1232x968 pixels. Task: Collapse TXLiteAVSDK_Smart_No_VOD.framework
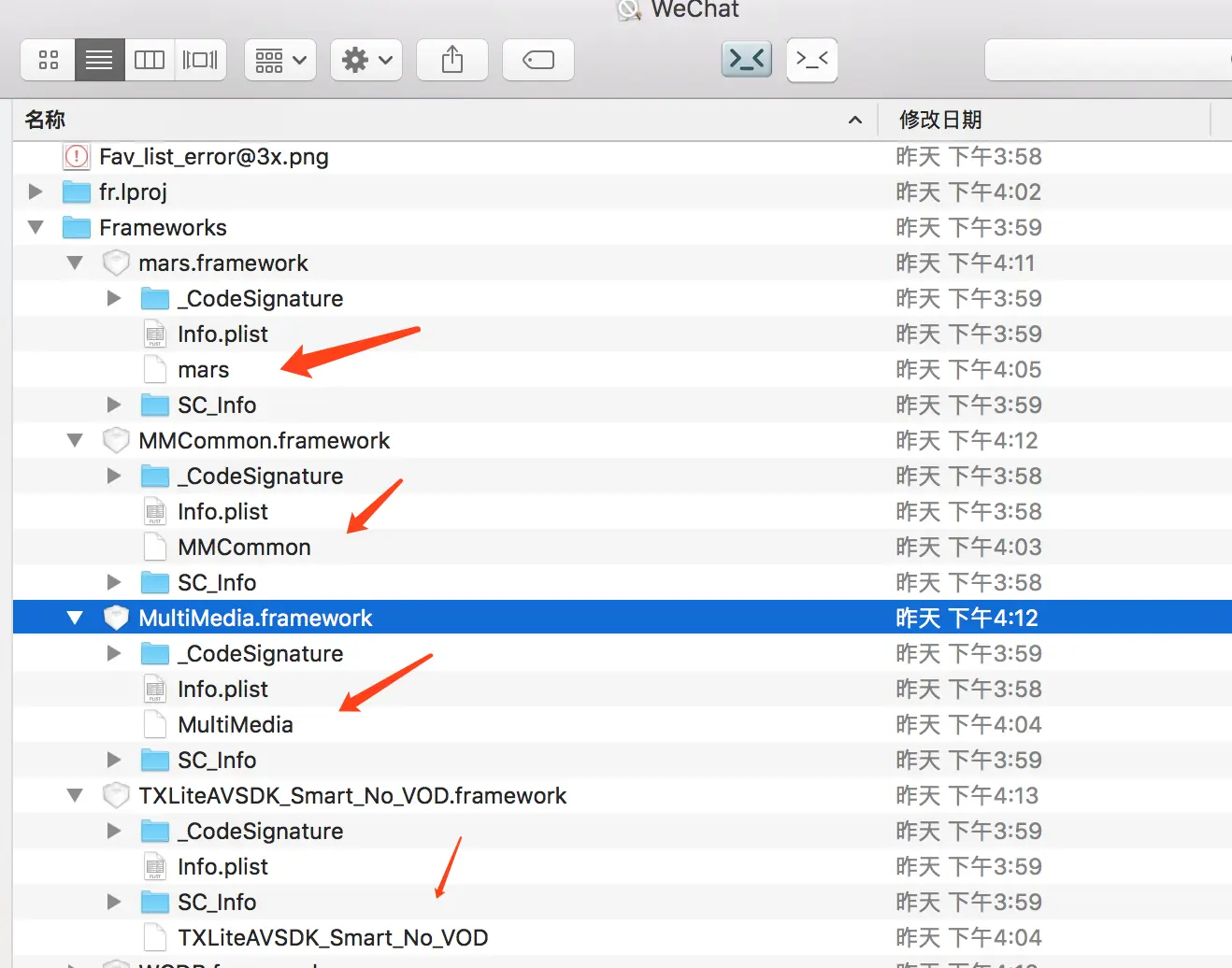[x=75, y=795]
